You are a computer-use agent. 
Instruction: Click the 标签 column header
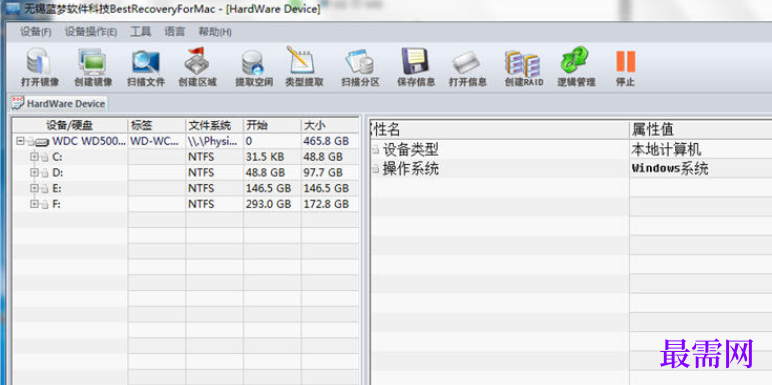pos(157,125)
